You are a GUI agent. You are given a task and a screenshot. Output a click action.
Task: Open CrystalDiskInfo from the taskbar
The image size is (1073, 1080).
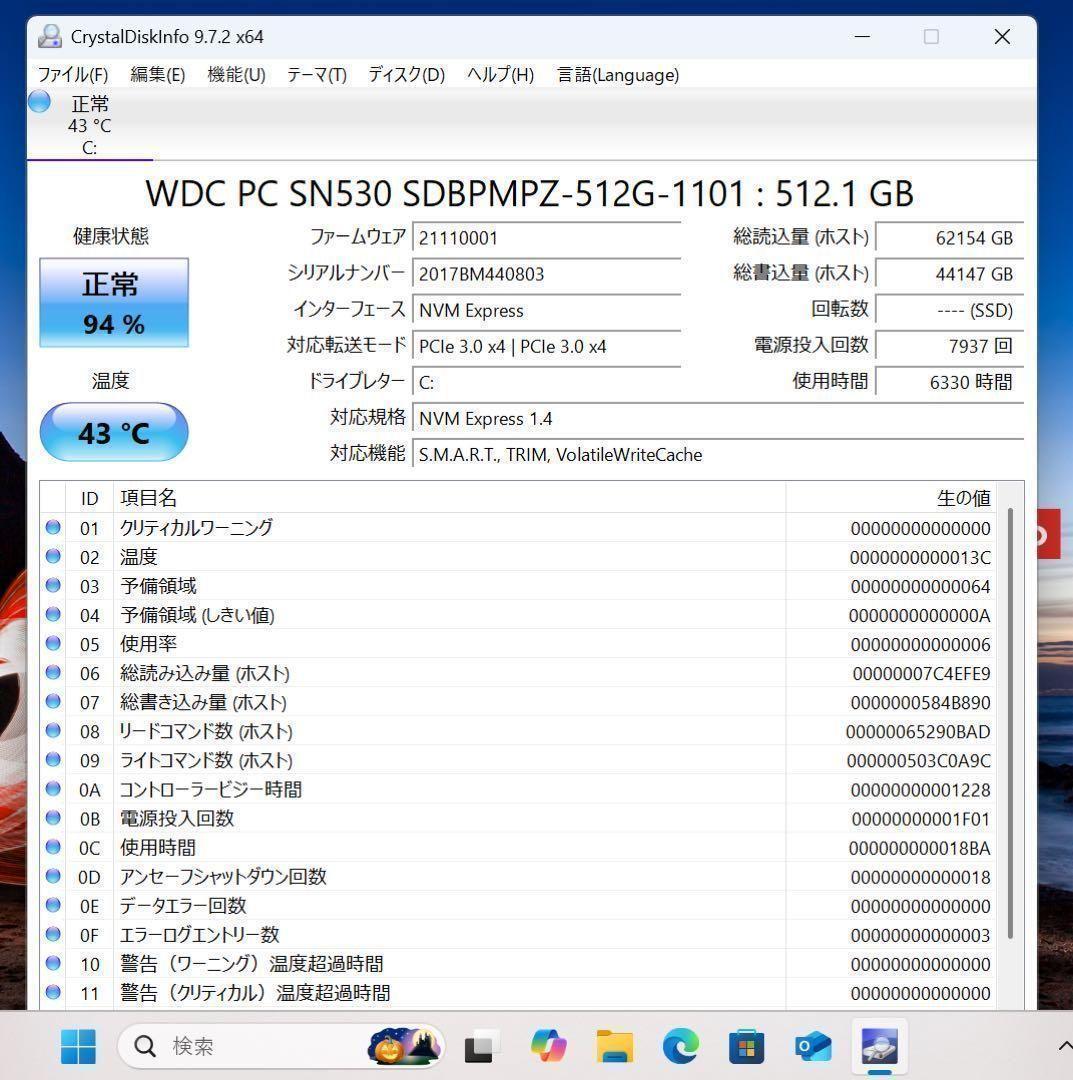point(877,1046)
